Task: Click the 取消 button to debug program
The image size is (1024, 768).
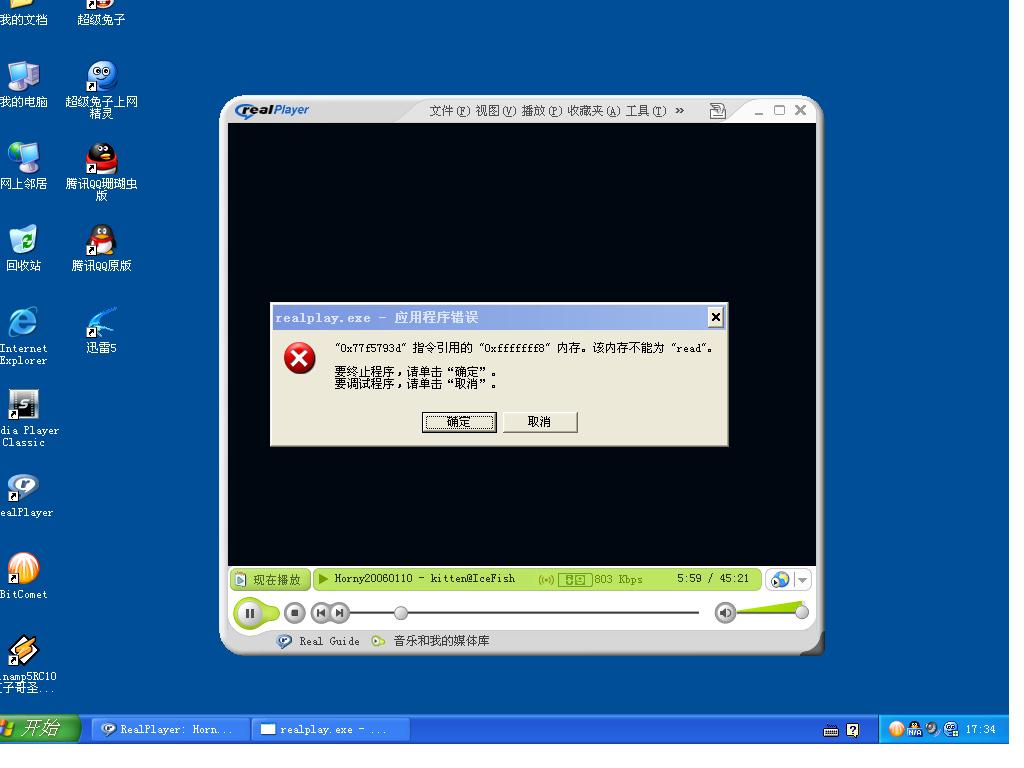Action: (539, 422)
